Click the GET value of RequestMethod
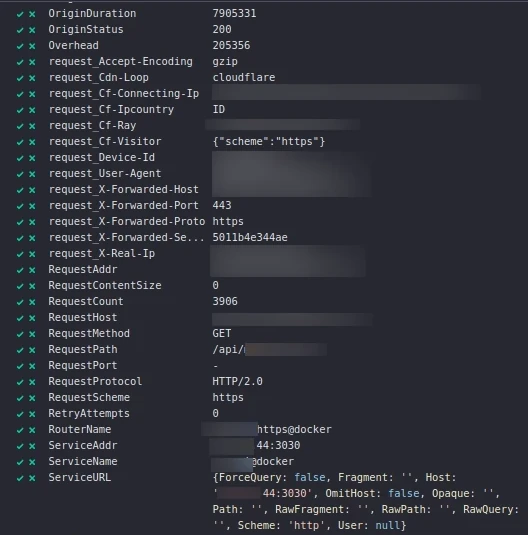This screenshot has height=535, width=528. point(222,333)
